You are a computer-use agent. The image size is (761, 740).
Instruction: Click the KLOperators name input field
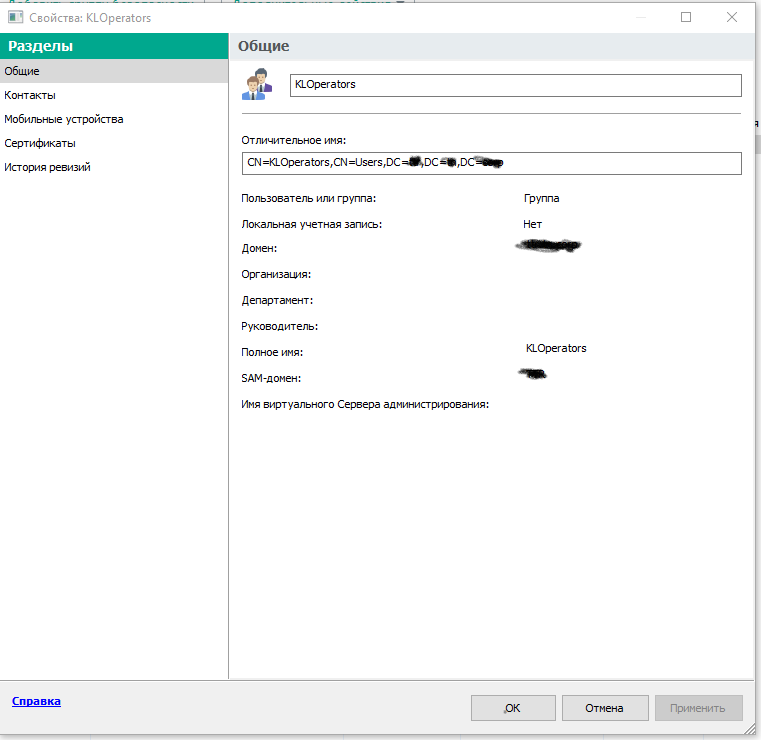[515, 85]
